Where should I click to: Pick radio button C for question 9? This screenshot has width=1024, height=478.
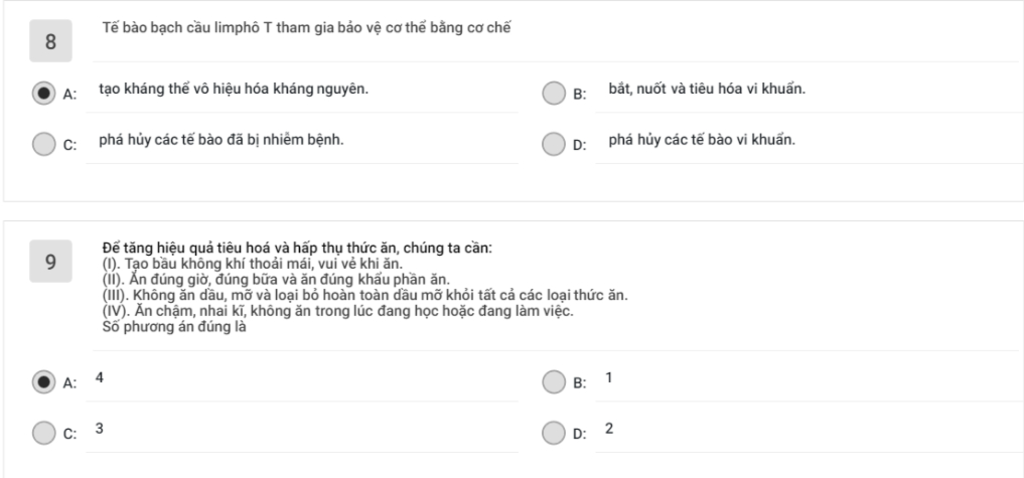(43, 432)
